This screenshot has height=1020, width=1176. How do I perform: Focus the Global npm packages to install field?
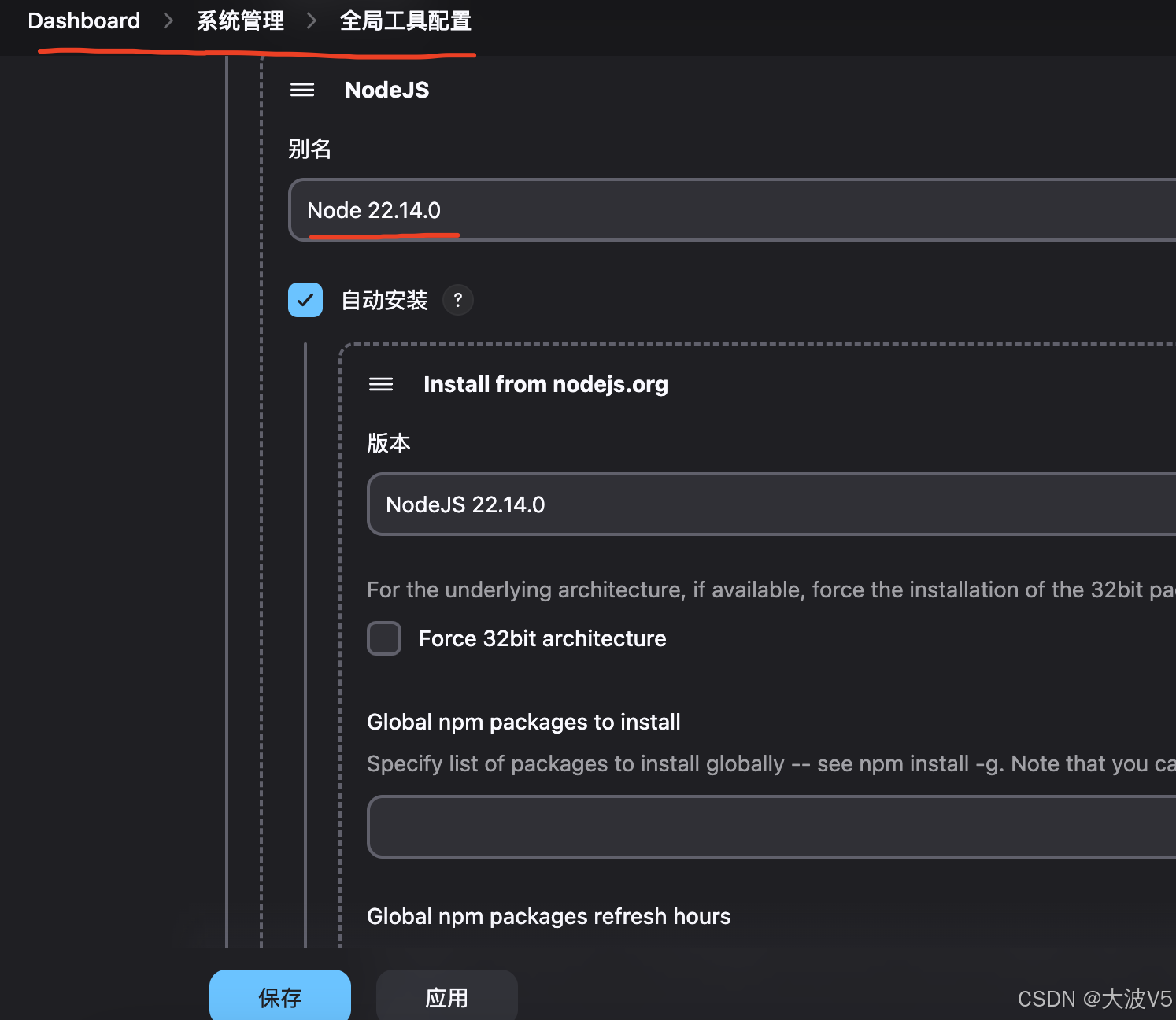771,827
